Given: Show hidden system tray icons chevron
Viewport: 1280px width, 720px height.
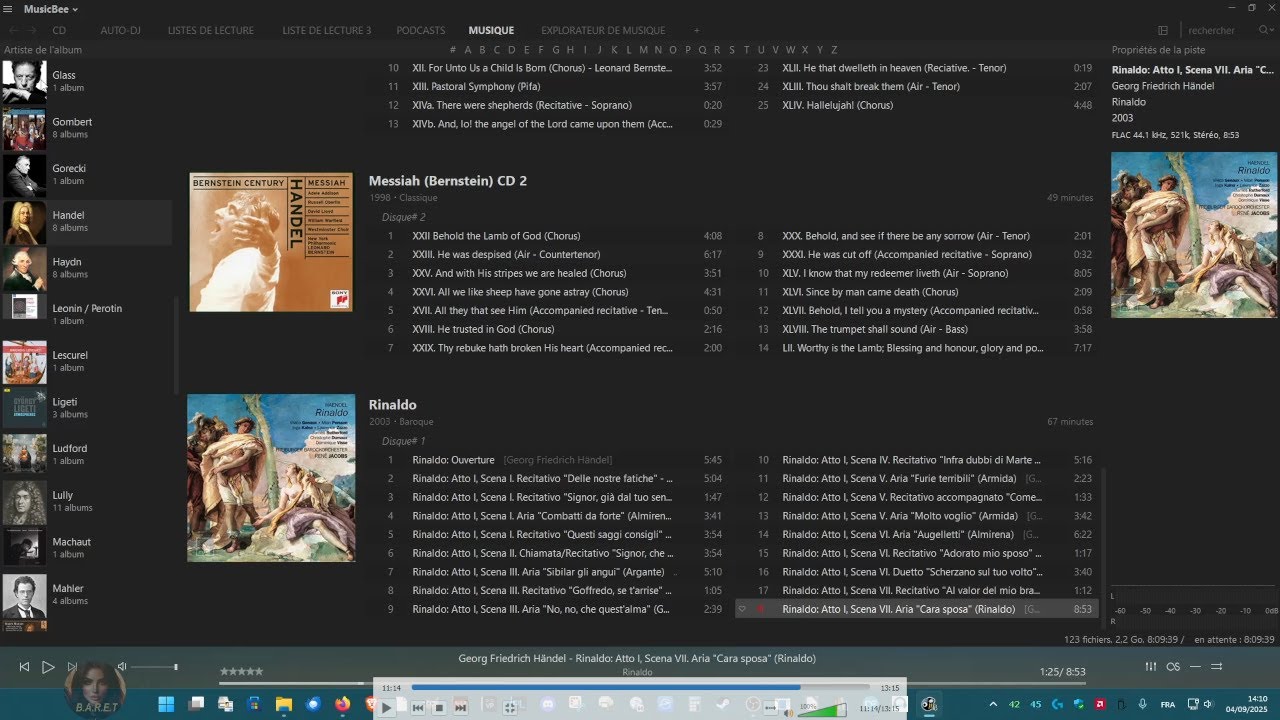Looking at the screenshot, I should point(993,705).
